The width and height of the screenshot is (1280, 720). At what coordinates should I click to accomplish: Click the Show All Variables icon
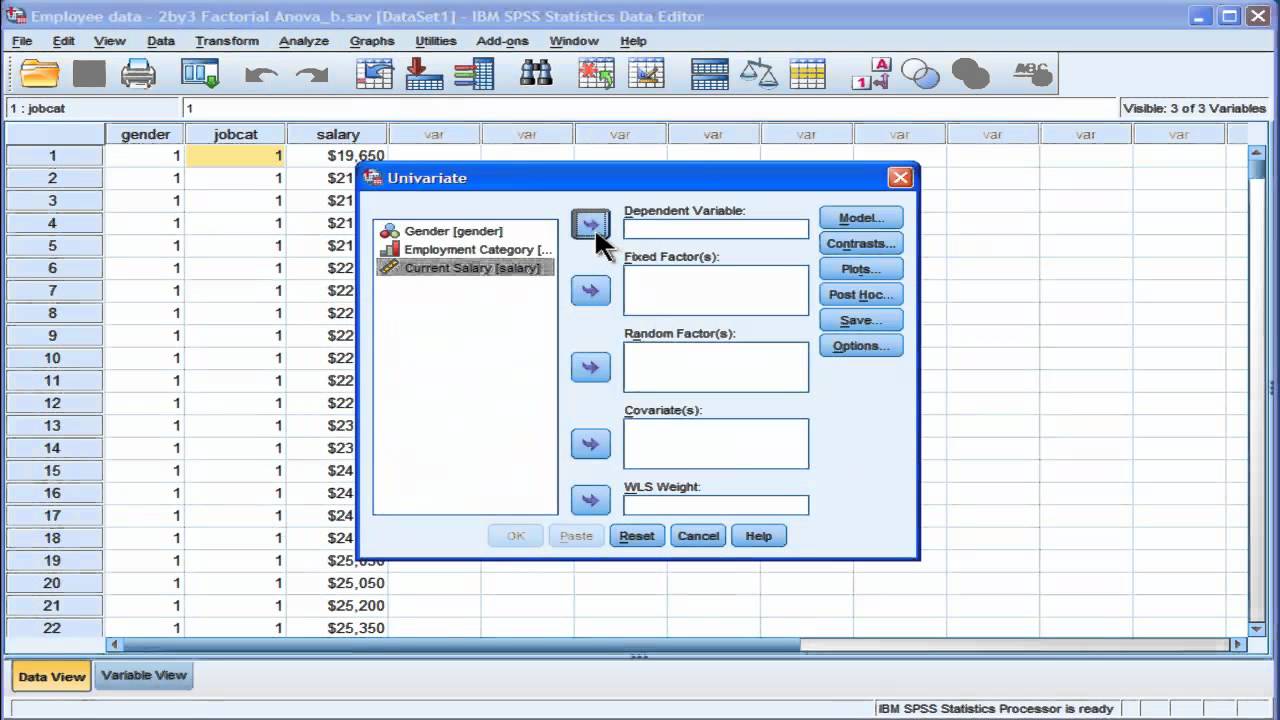tap(970, 74)
